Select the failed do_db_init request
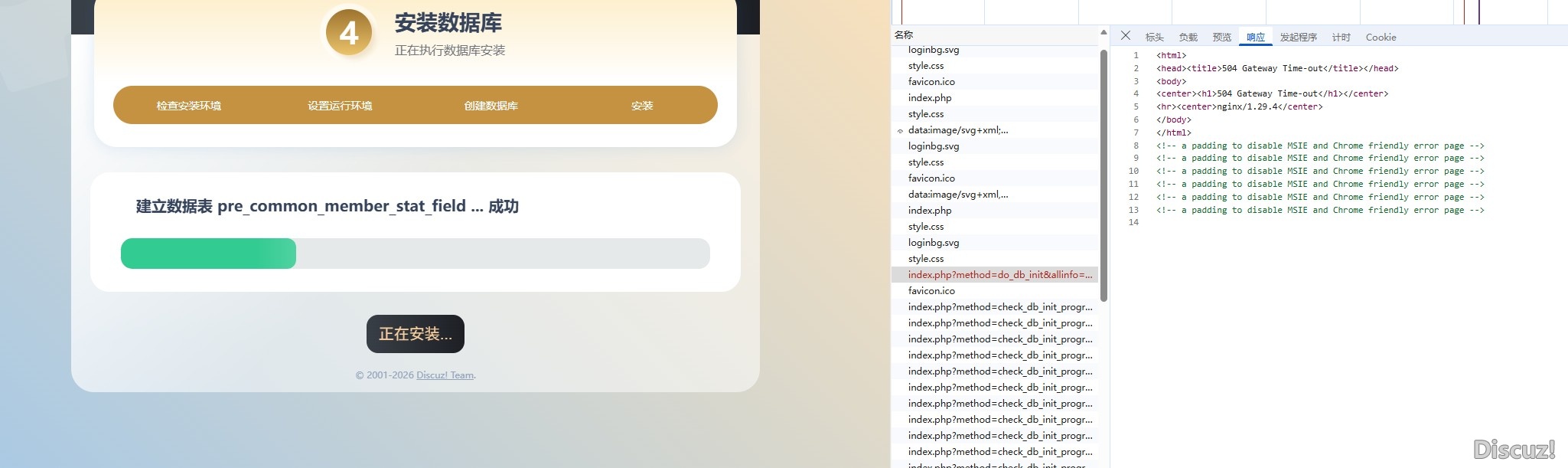 point(999,275)
